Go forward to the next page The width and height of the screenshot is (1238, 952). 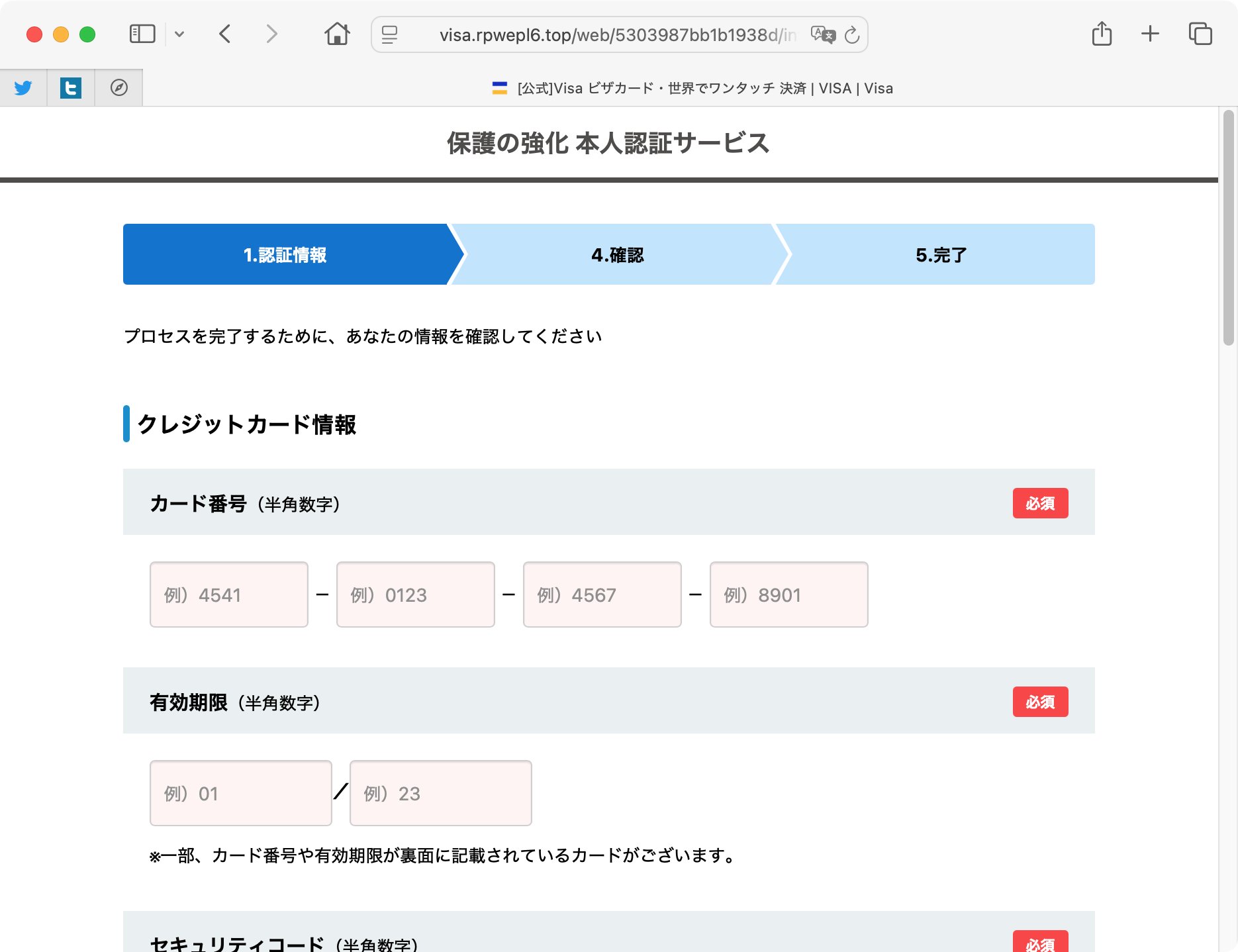tap(271, 34)
